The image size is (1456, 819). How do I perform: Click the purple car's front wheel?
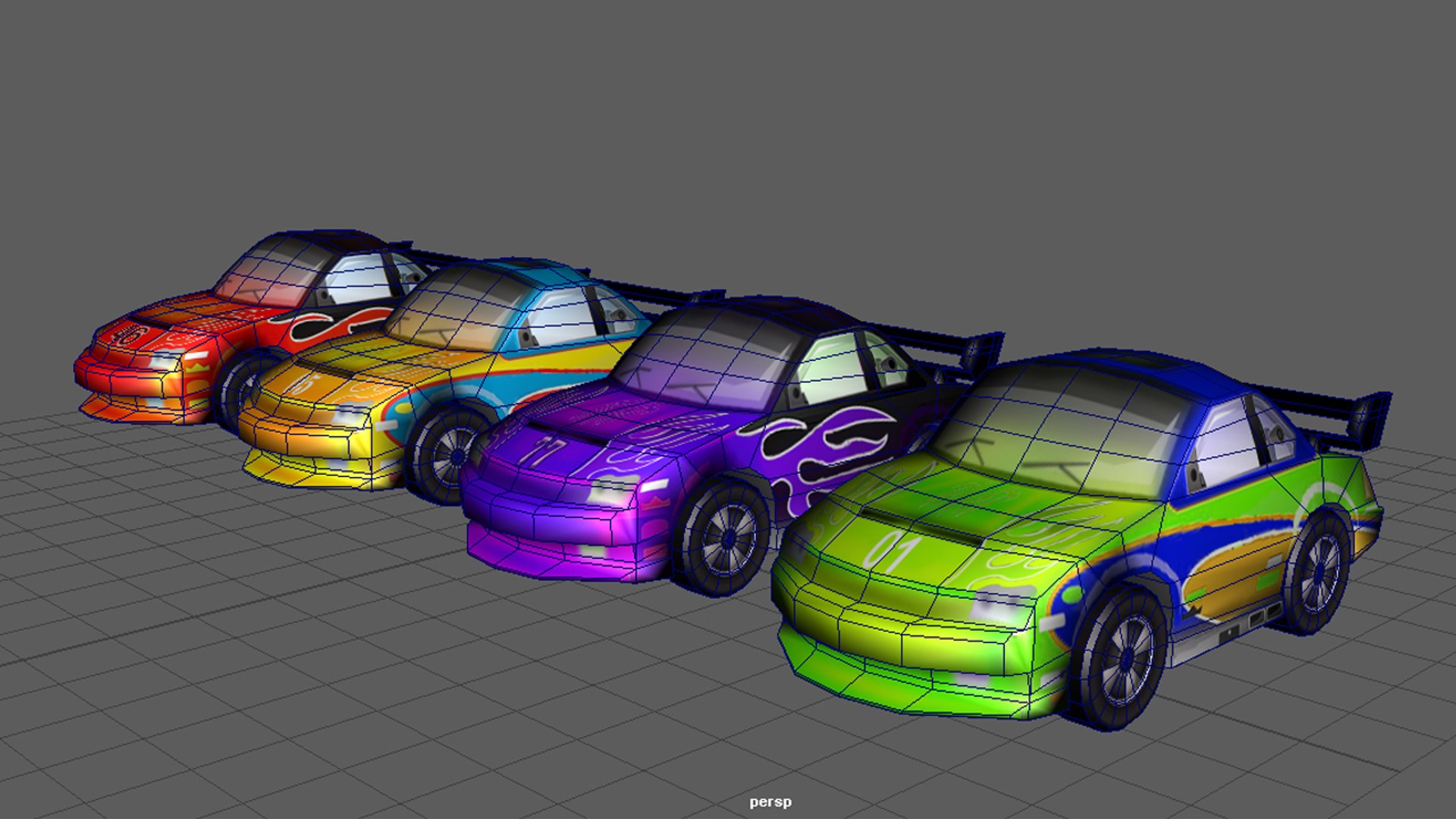coord(722,537)
